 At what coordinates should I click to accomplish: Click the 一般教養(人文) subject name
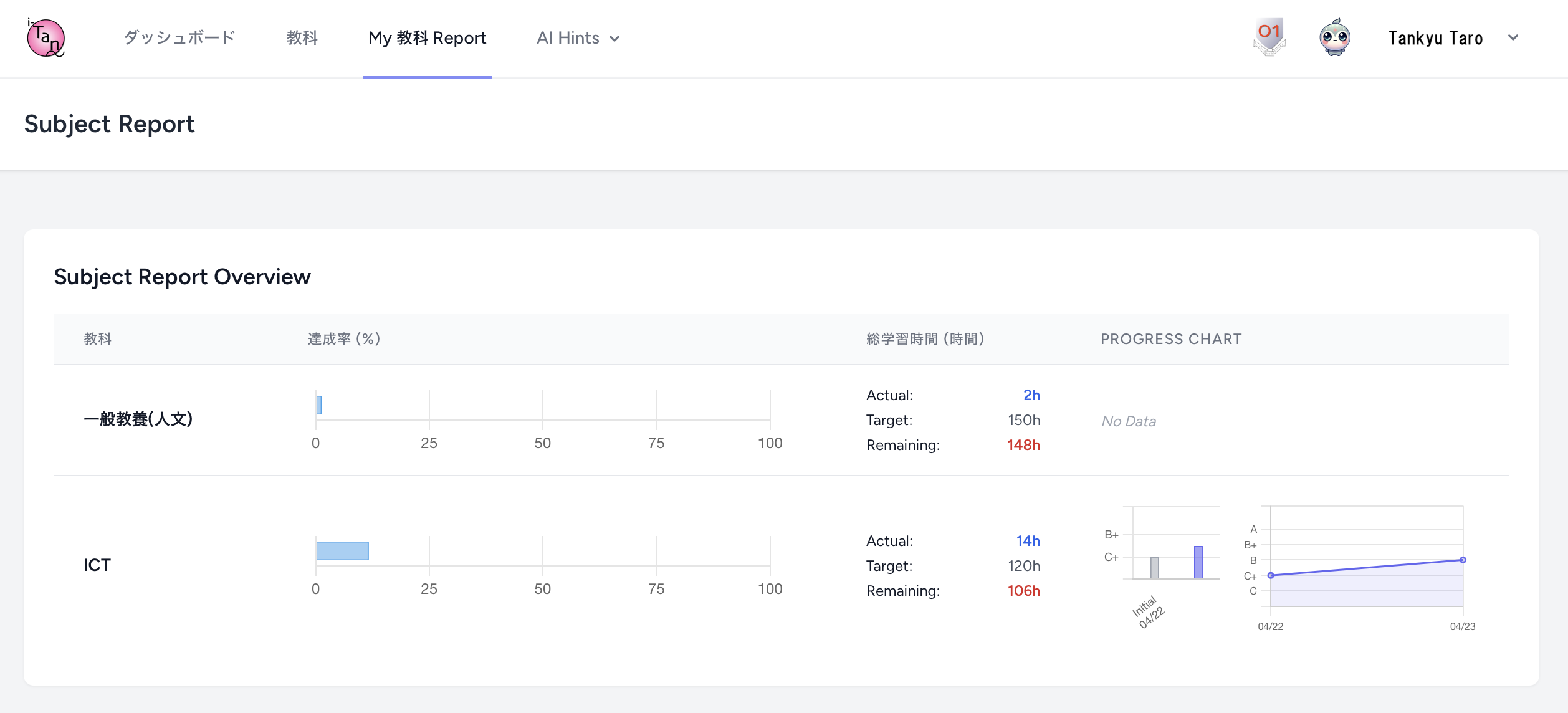[138, 419]
